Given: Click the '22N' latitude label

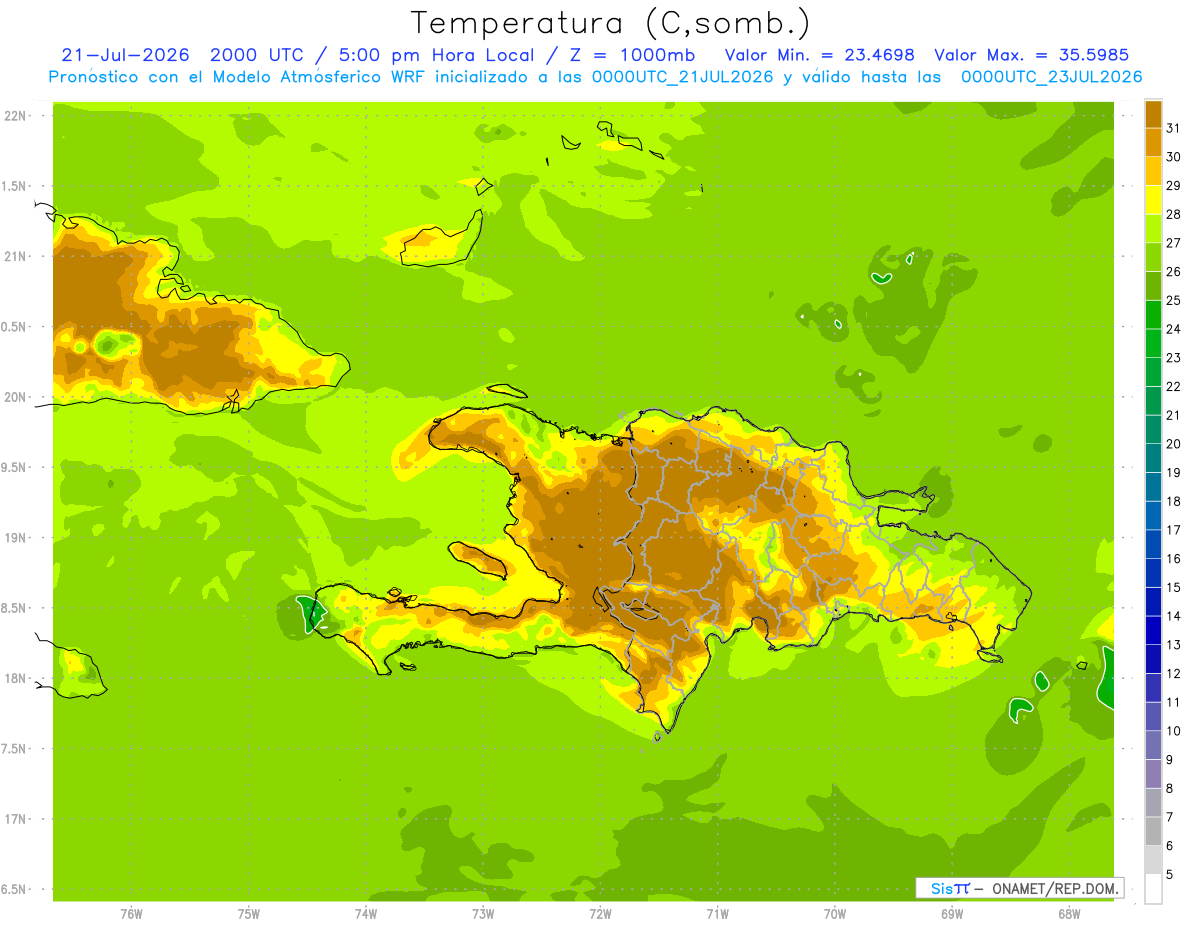Looking at the screenshot, I should (15, 116).
